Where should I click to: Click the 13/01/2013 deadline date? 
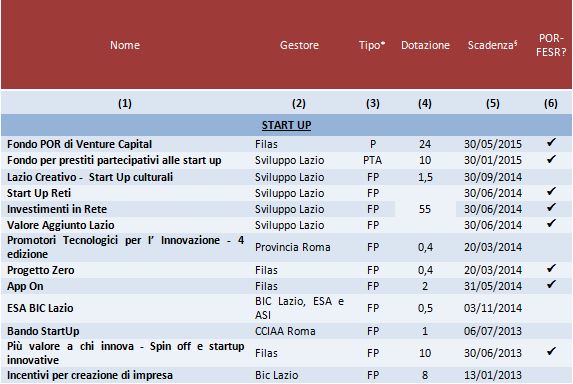(x=493, y=376)
